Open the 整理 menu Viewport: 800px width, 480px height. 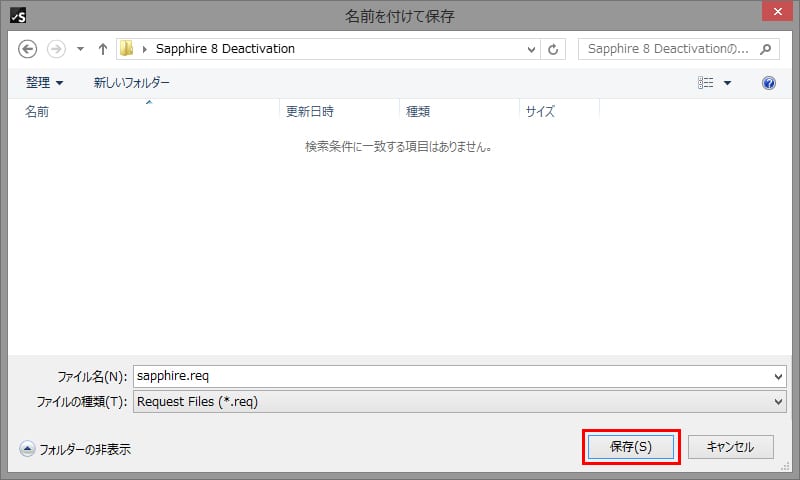coord(44,82)
